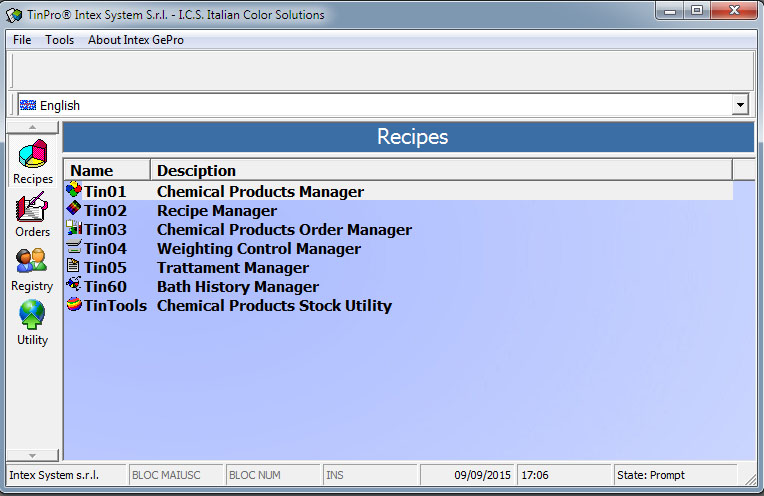Image resolution: width=764 pixels, height=496 pixels.
Task: Click the BLOC MAIUSC status indicator
Action: [x=175, y=475]
